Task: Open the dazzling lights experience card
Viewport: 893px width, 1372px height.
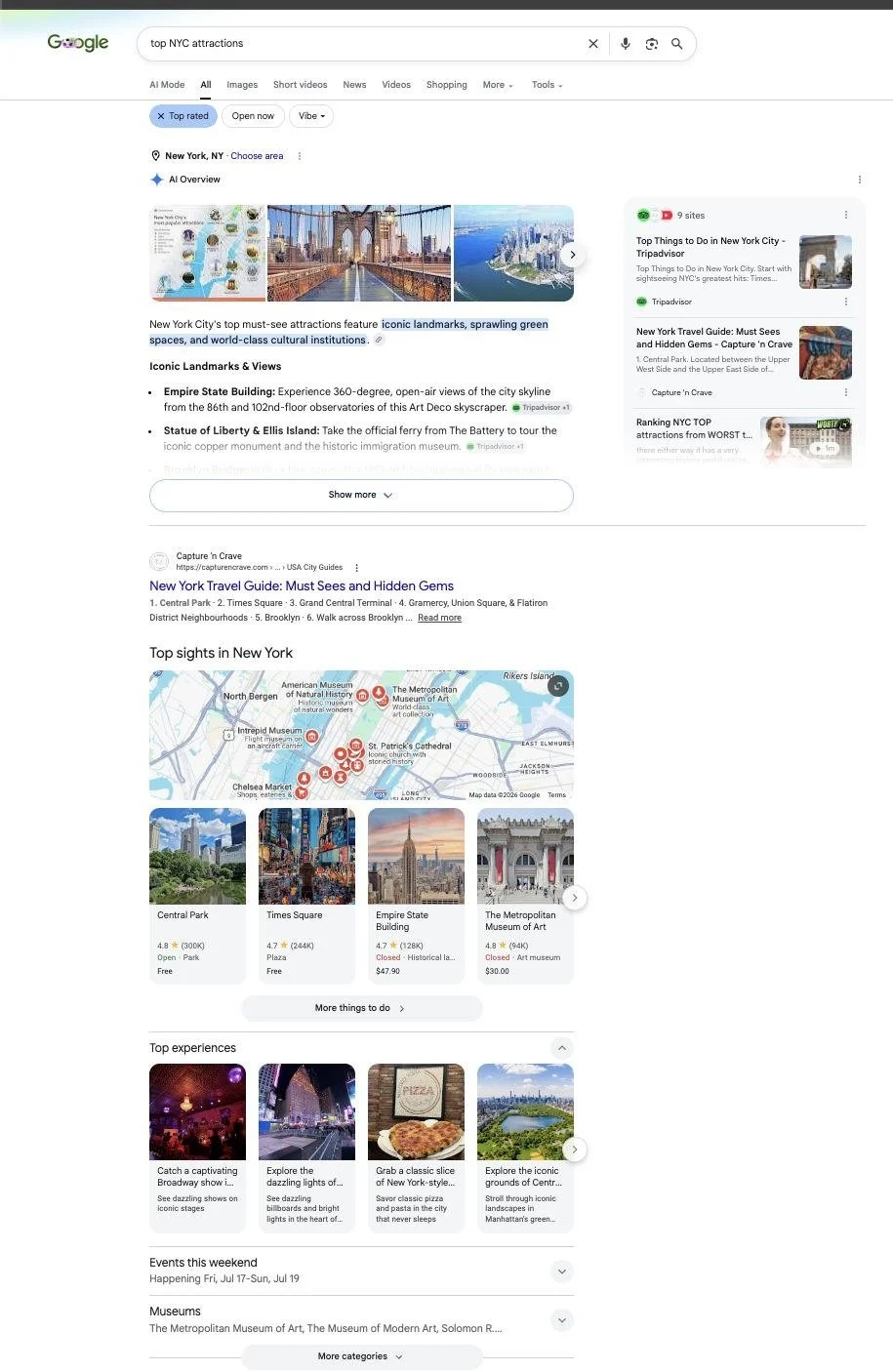Action: click(x=306, y=1149)
